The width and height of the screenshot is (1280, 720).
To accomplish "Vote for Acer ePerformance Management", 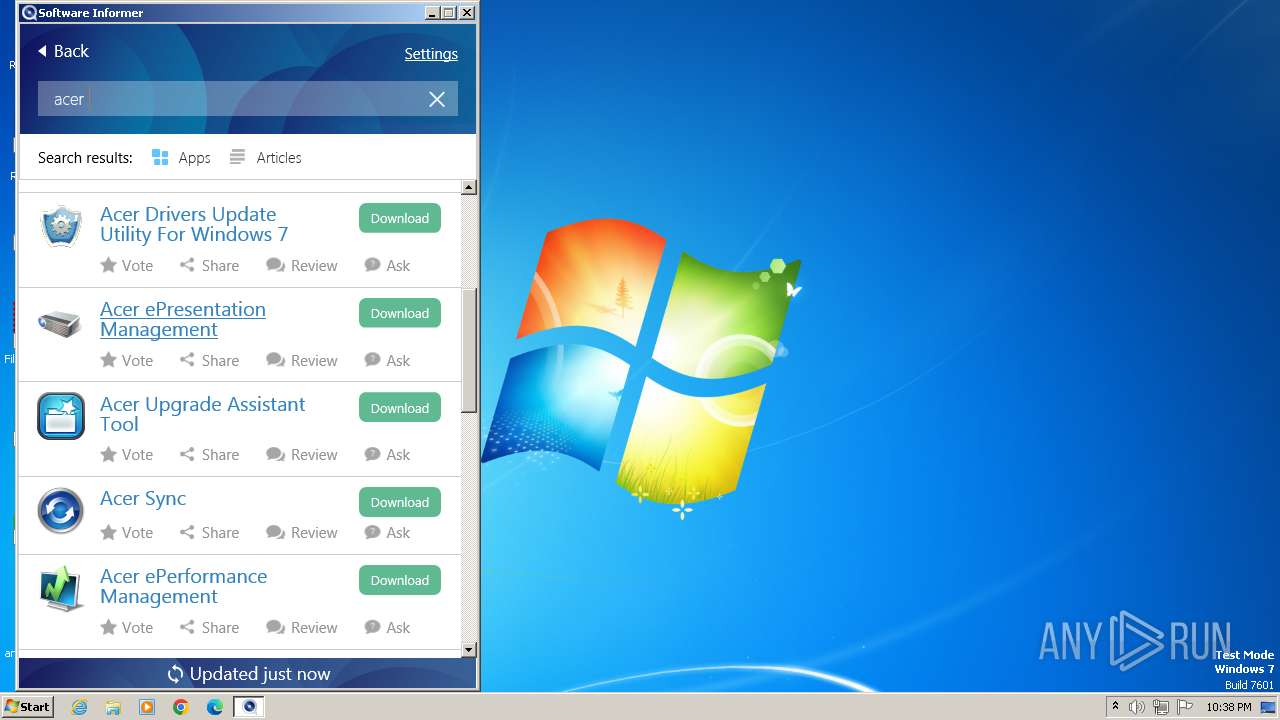I will (127, 627).
